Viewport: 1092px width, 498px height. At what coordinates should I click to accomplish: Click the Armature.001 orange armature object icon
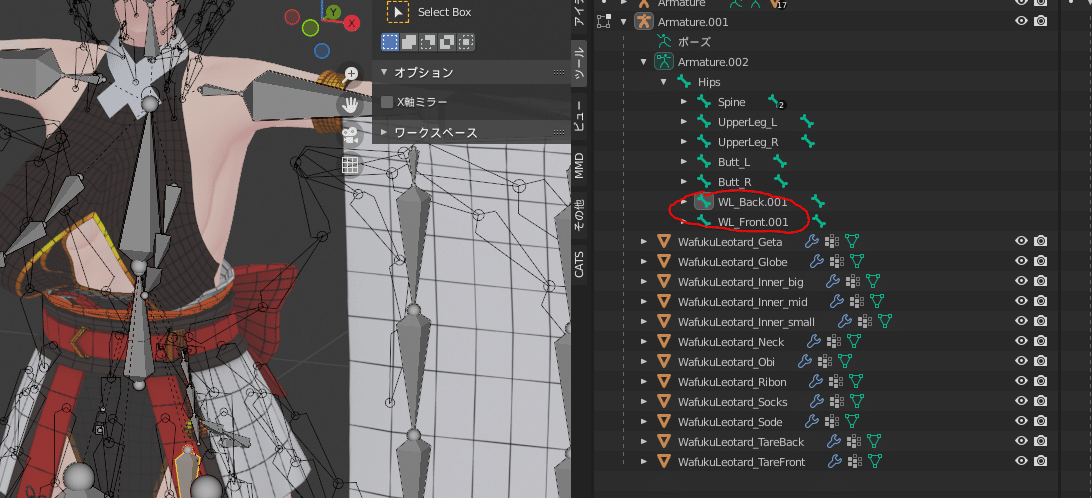644,22
